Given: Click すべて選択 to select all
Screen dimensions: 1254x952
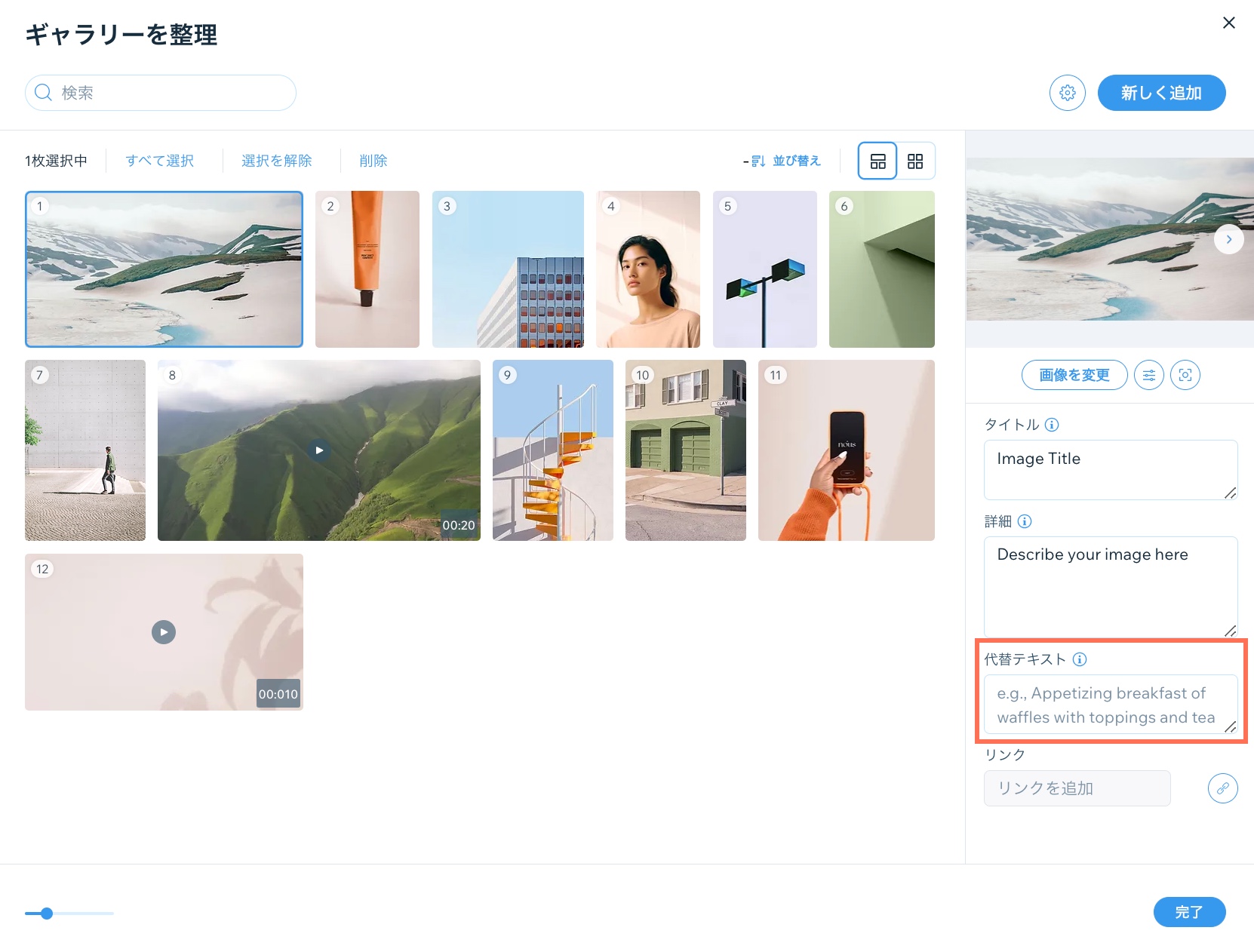Looking at the screenshot, I should coord(160,161).
